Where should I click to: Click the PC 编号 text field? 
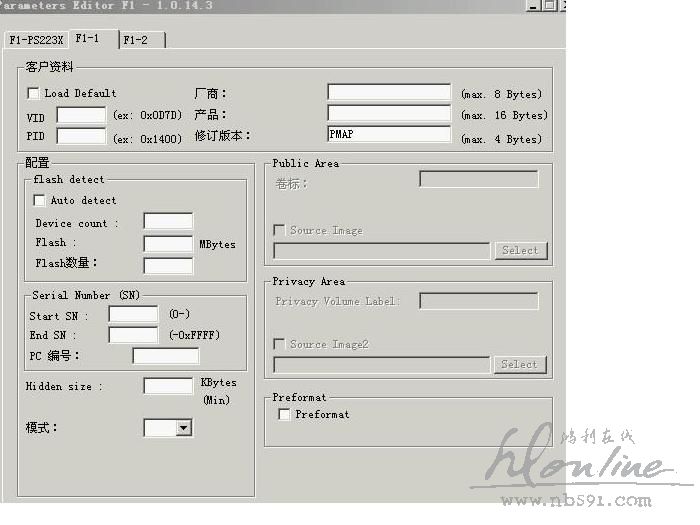pos(165,356)
